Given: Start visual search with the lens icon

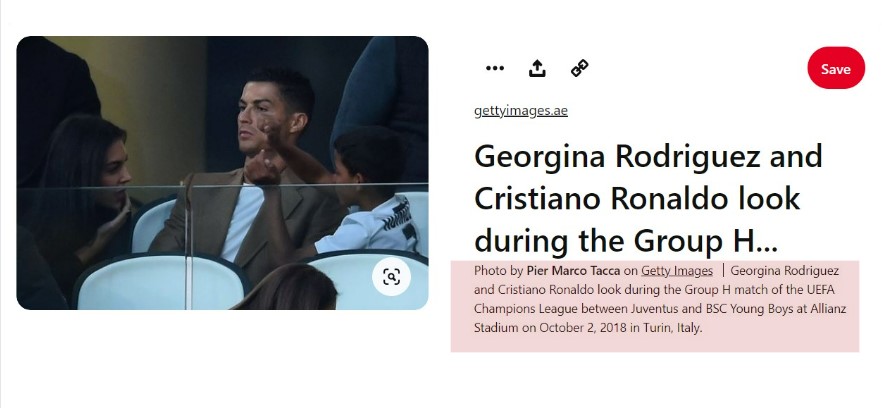Looking at the screenshot, I should click(391, 277).
